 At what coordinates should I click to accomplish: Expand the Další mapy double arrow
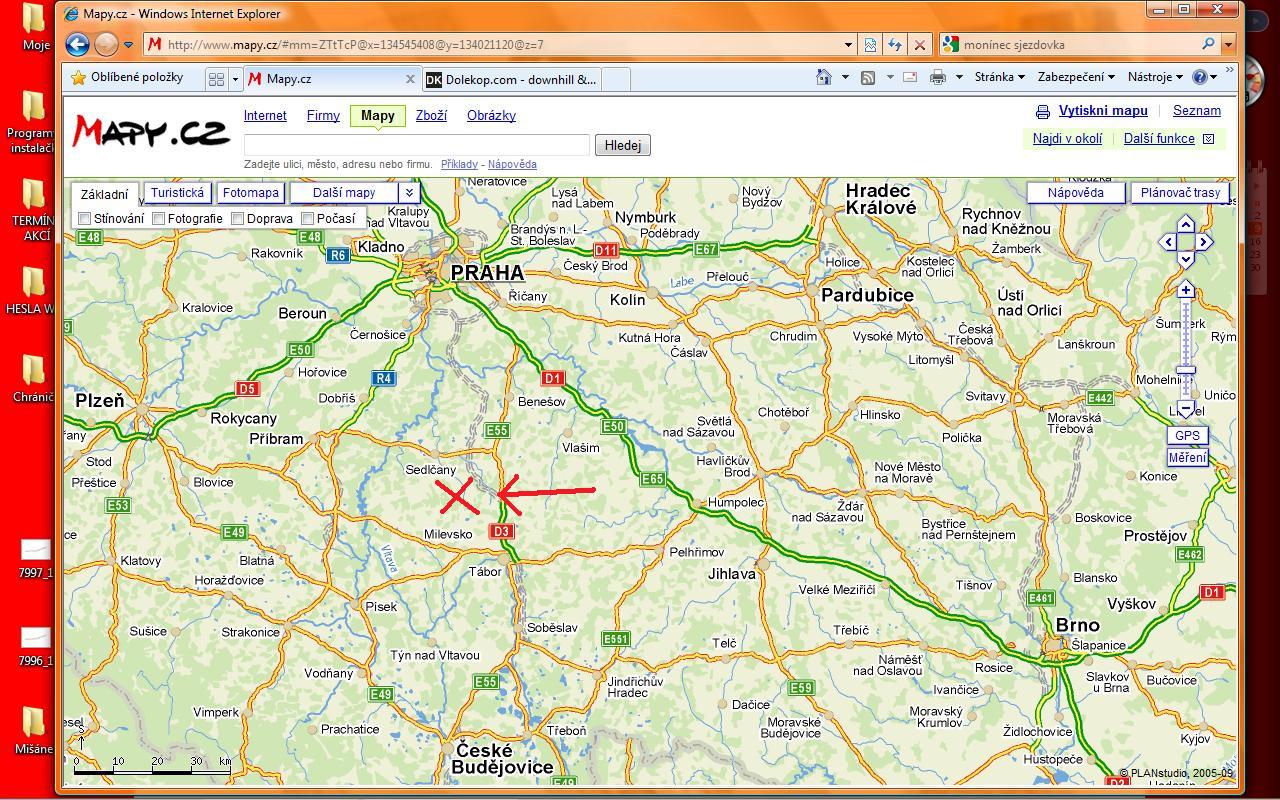pyautogui.click(x=408, y=192)
